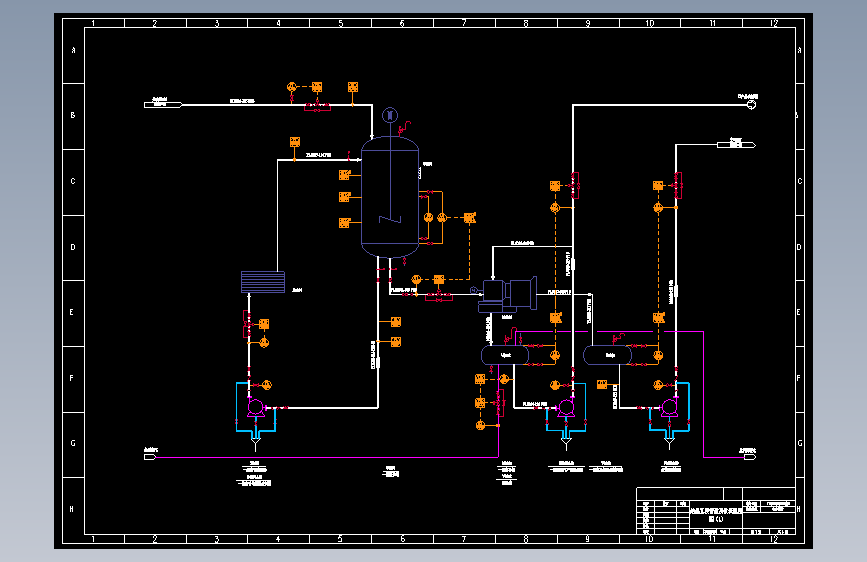Click the drain funnel under the leftmost pump
The image size is (867, 562).
pyautogui.click(x=255, y=443)
